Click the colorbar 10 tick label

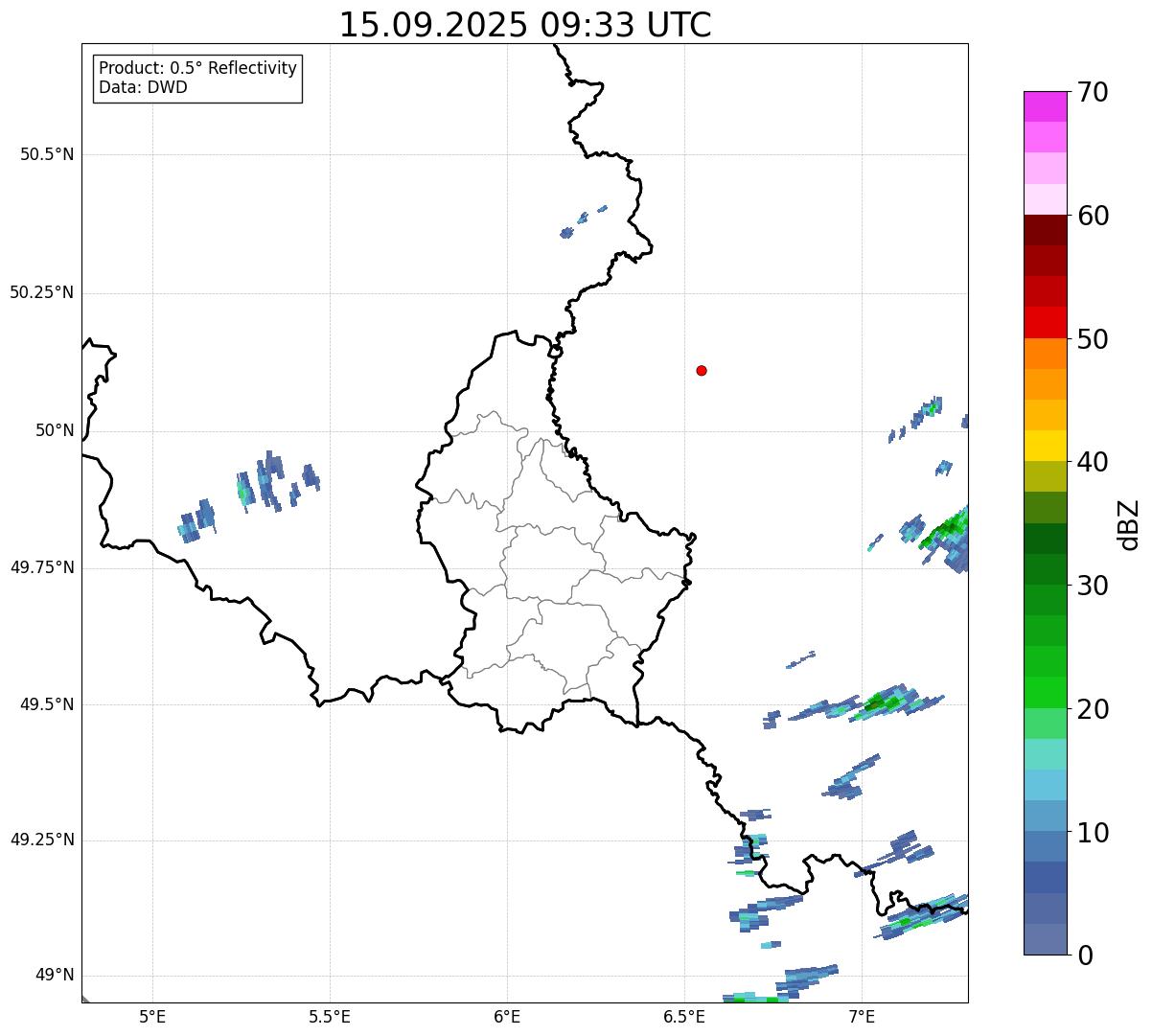click(1093, 833)
